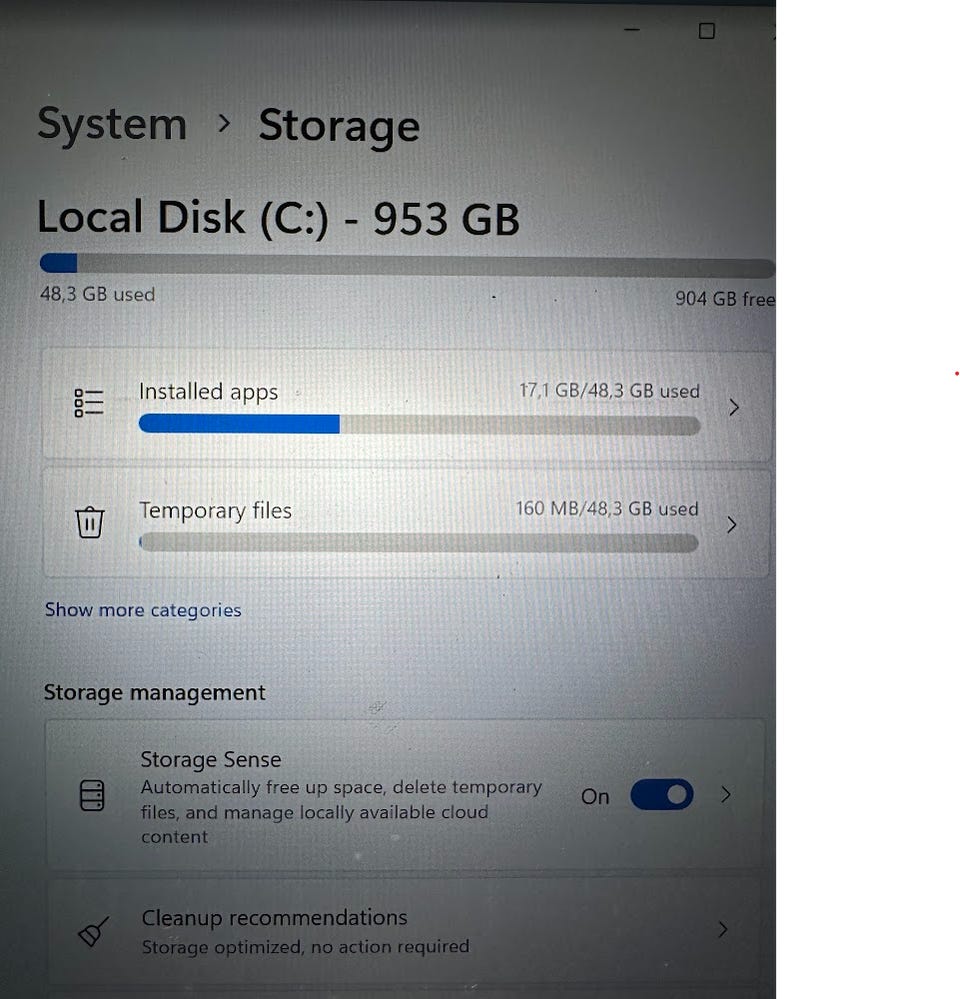Viewport: 960px width, 999px height.
Task: Click the Local Disk C: usage bar
Action: coord(406,266)
